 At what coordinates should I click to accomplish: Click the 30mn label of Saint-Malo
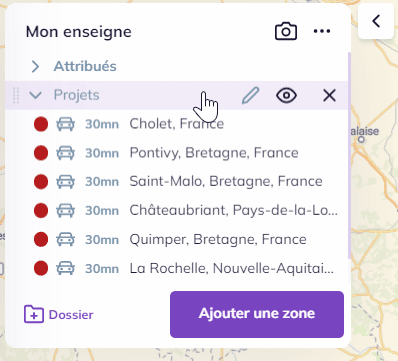102,182
